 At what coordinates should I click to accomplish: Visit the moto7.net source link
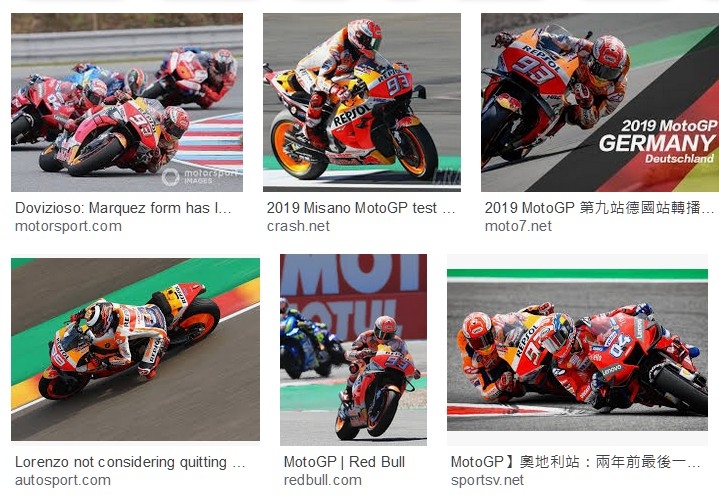coord(518,226)
